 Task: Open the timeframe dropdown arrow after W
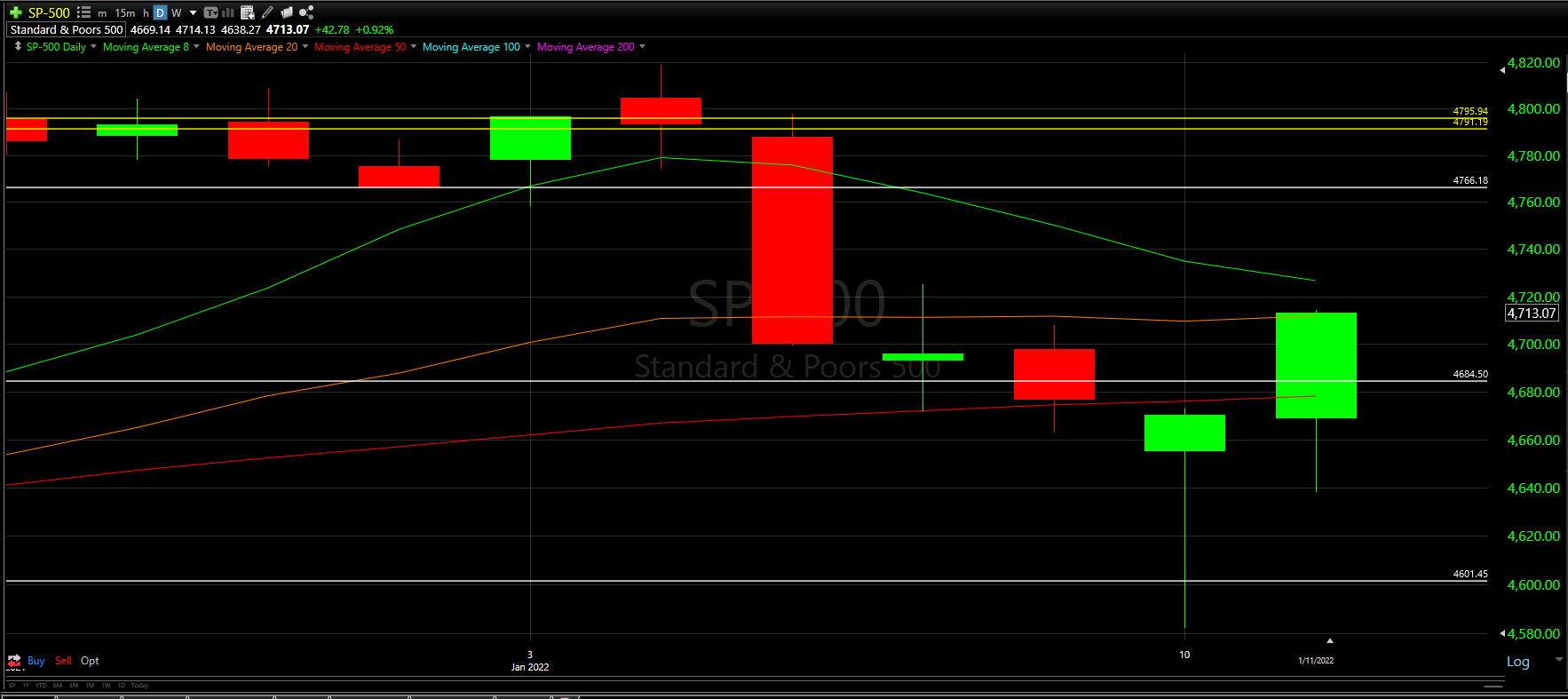[x=194, y=12]
